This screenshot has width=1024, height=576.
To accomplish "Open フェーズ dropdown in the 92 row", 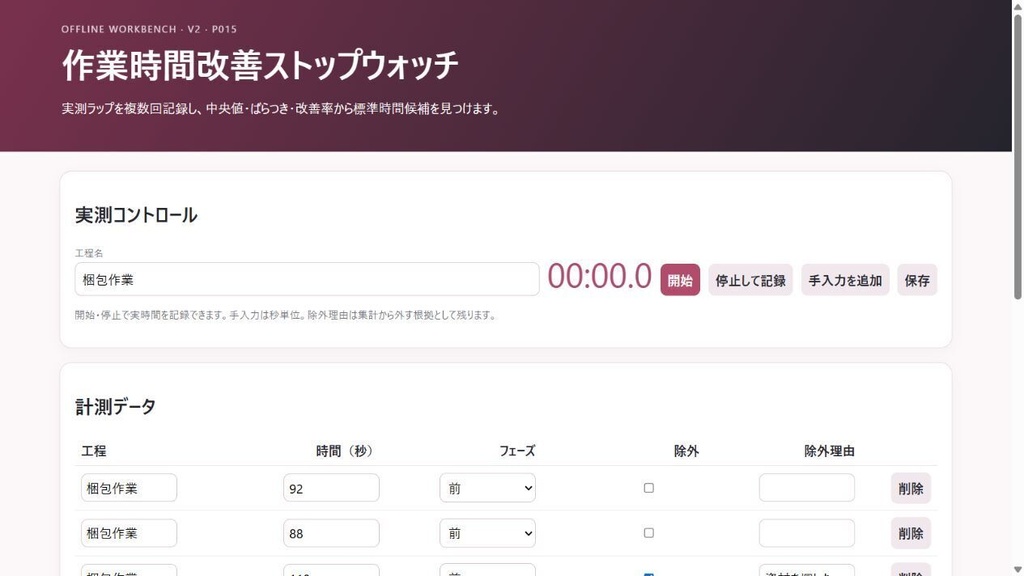I will 488,488.
